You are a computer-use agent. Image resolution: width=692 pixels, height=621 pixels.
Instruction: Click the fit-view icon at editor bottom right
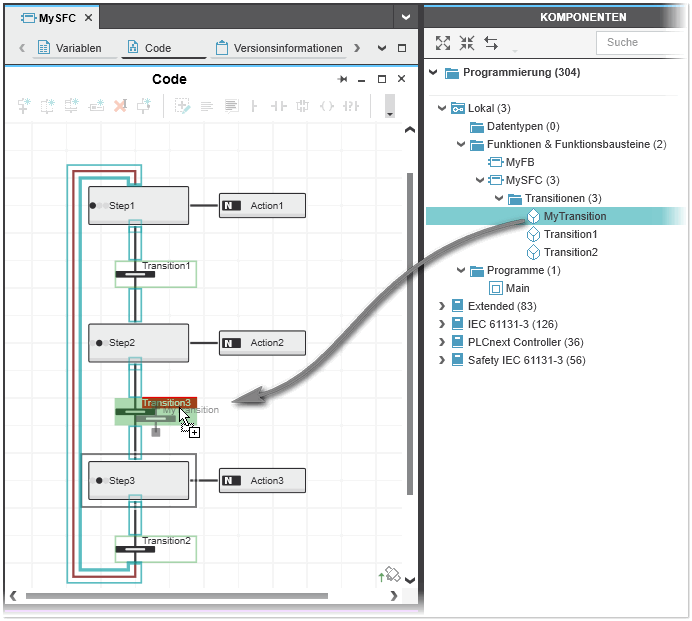click(x=389, y=574)
